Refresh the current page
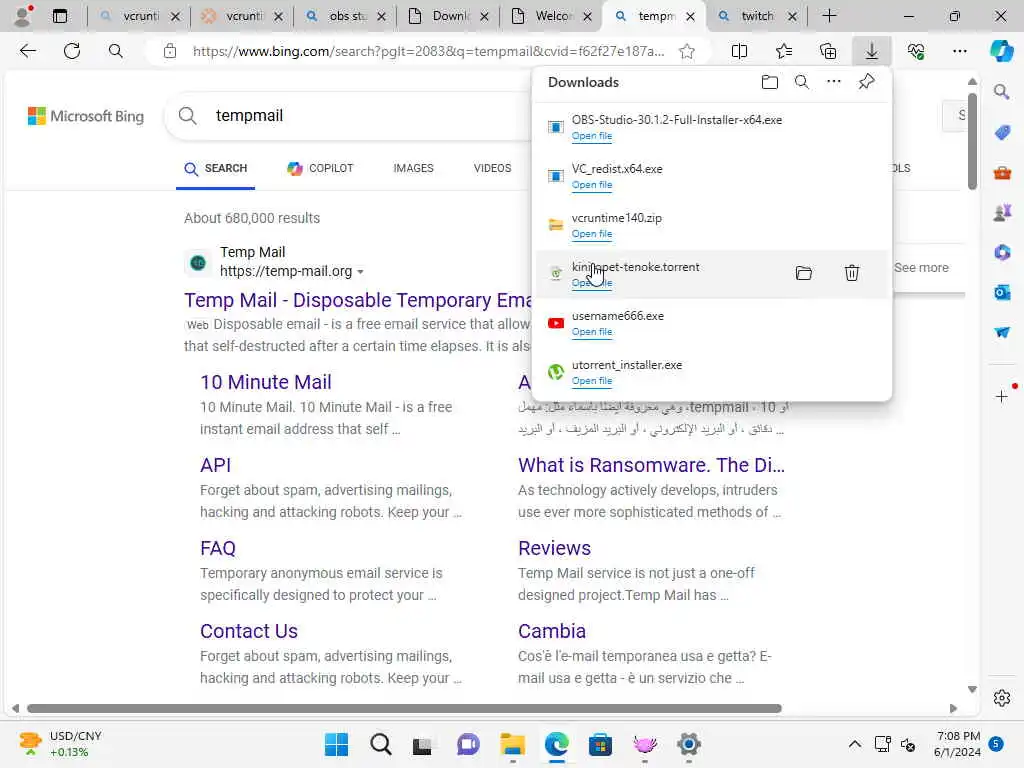The height and width of the screenshot is (768, 1024). click(72, 51)
